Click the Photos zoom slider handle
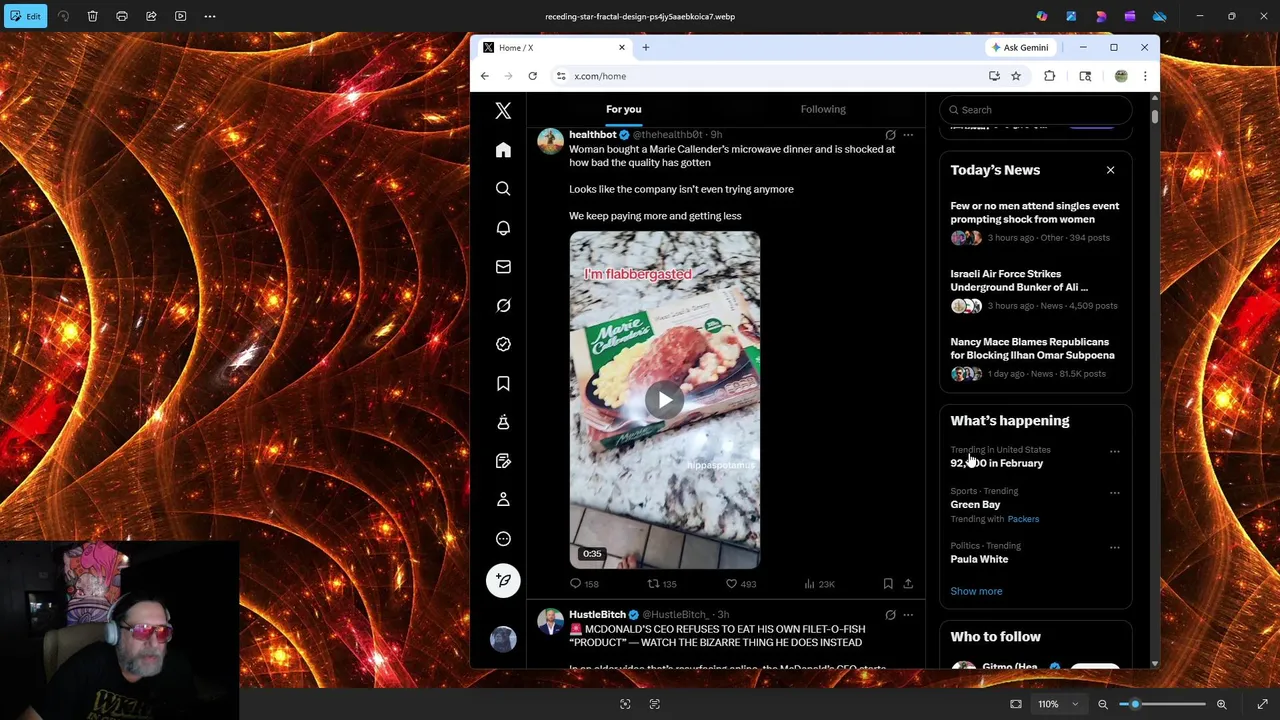The height and width of the screenshot is (720, 1280). (1135, 704)
